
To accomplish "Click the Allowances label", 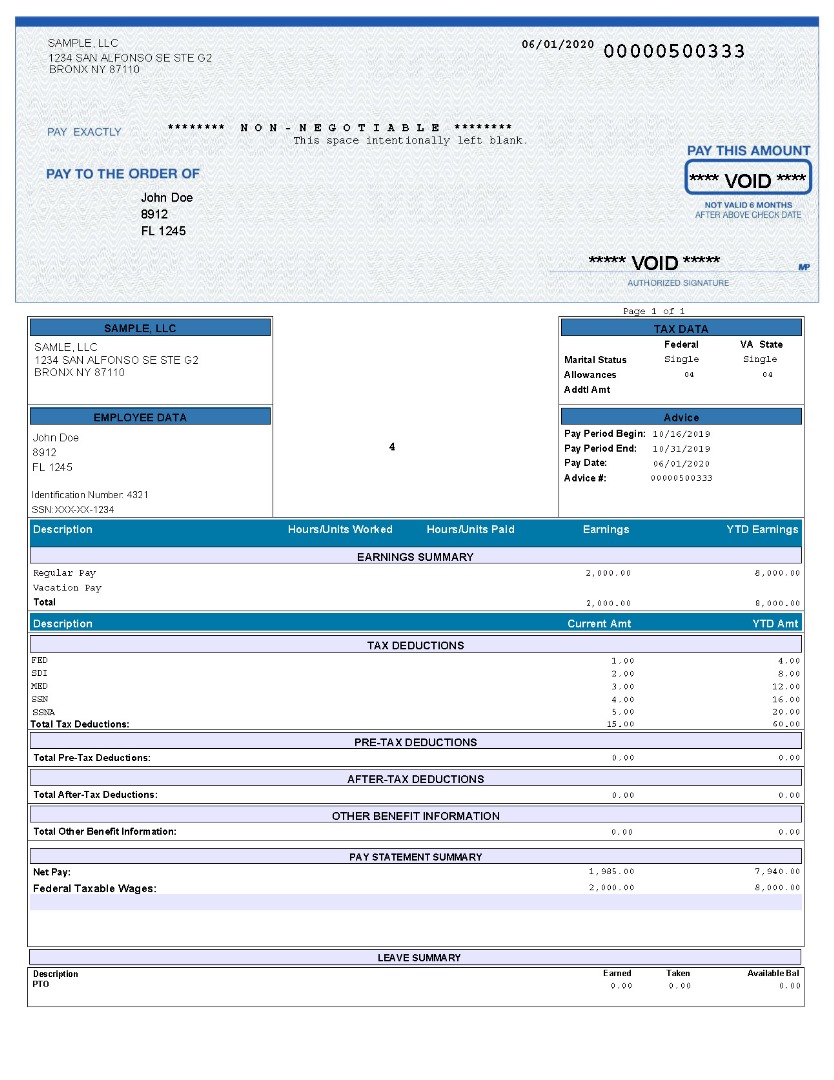I will click(x=590, y=375).
